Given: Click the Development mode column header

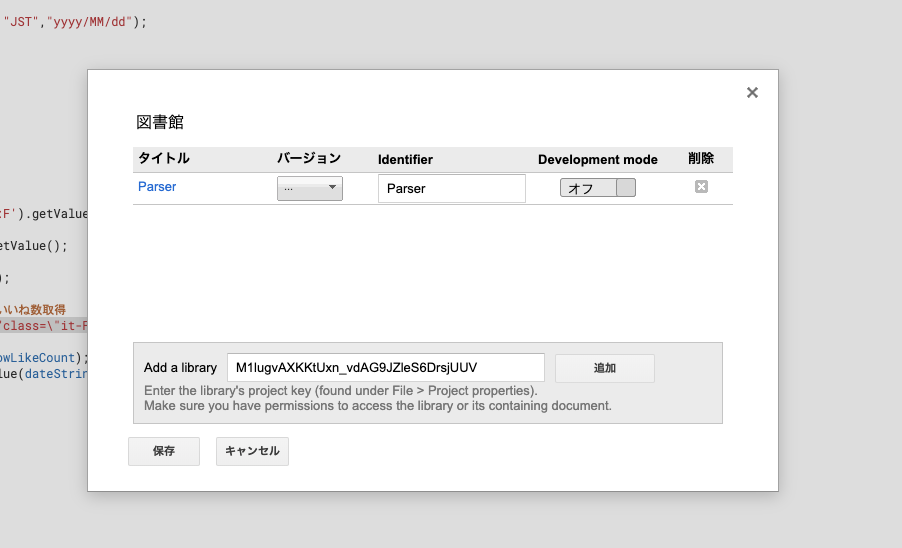Looking at the screenshot, I should pyautogui.click(x=598, y=159).
